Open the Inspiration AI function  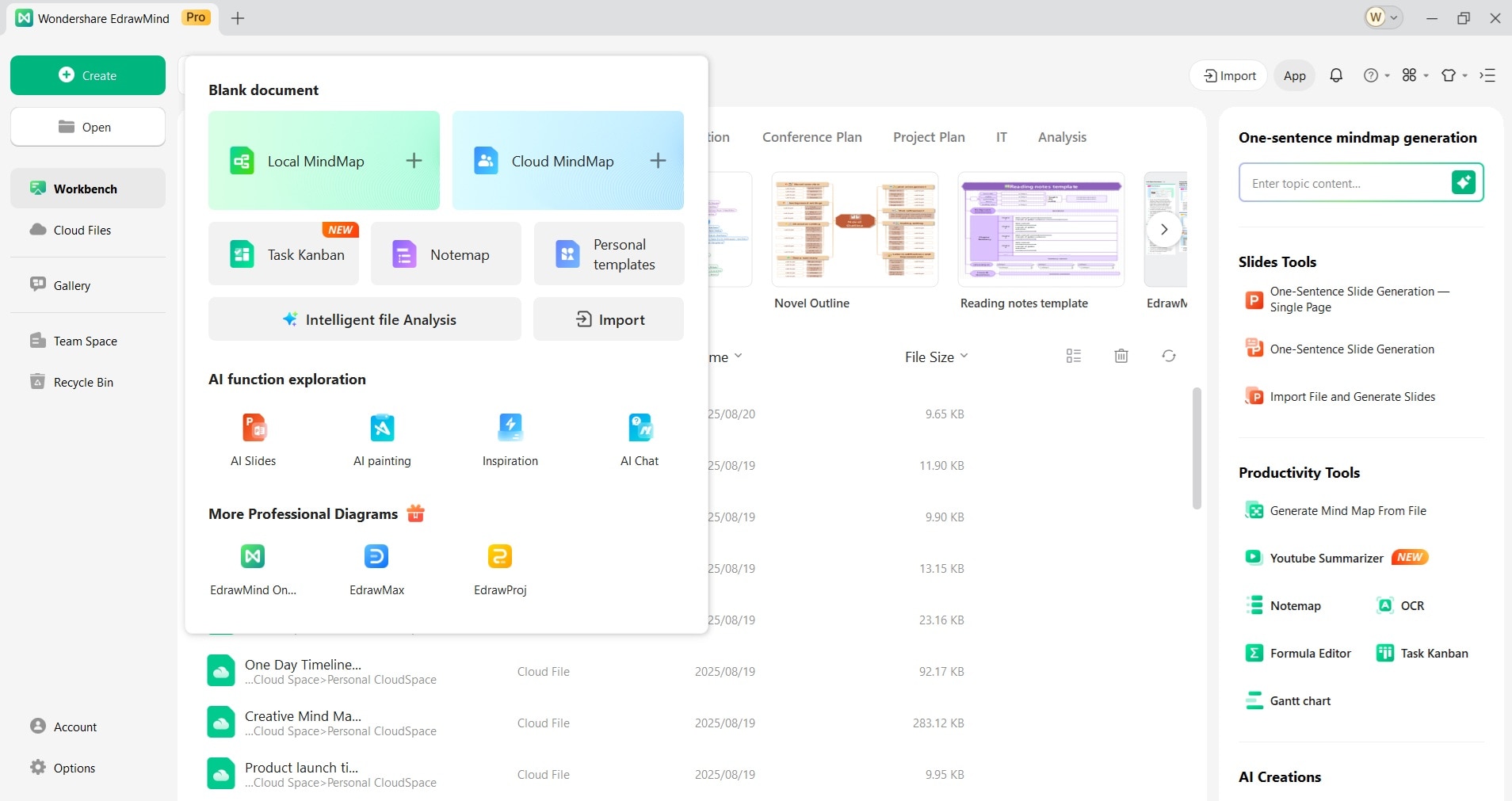click(510, 440)
